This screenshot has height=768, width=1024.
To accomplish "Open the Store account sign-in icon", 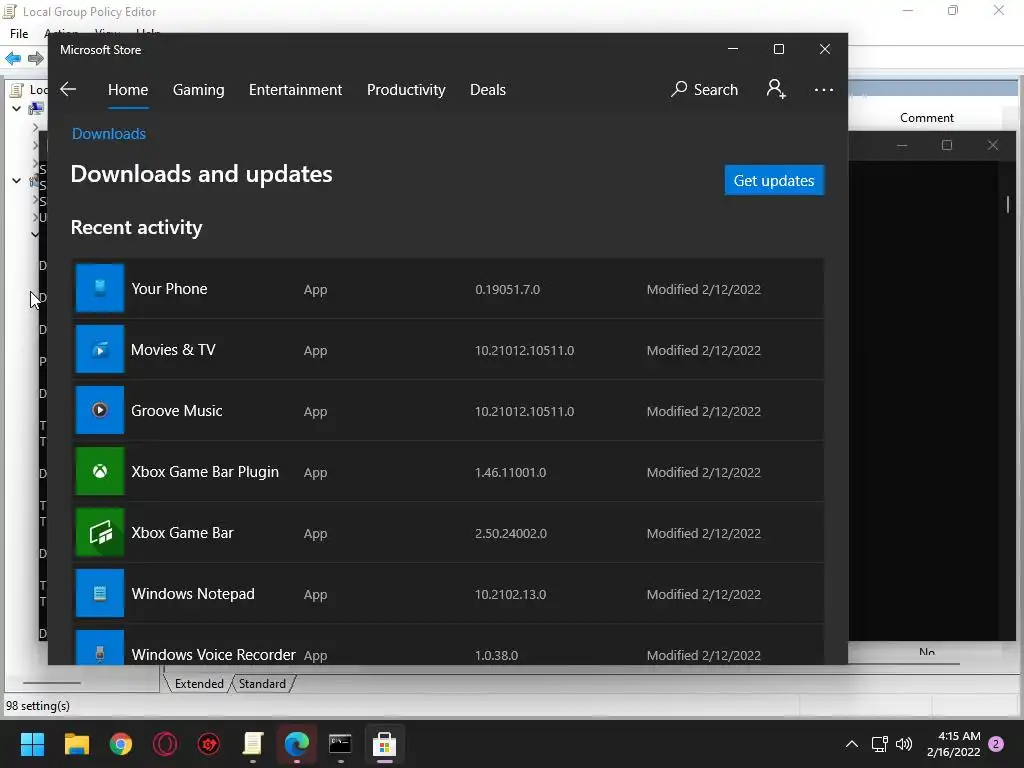I will click(x=776, y=89).
